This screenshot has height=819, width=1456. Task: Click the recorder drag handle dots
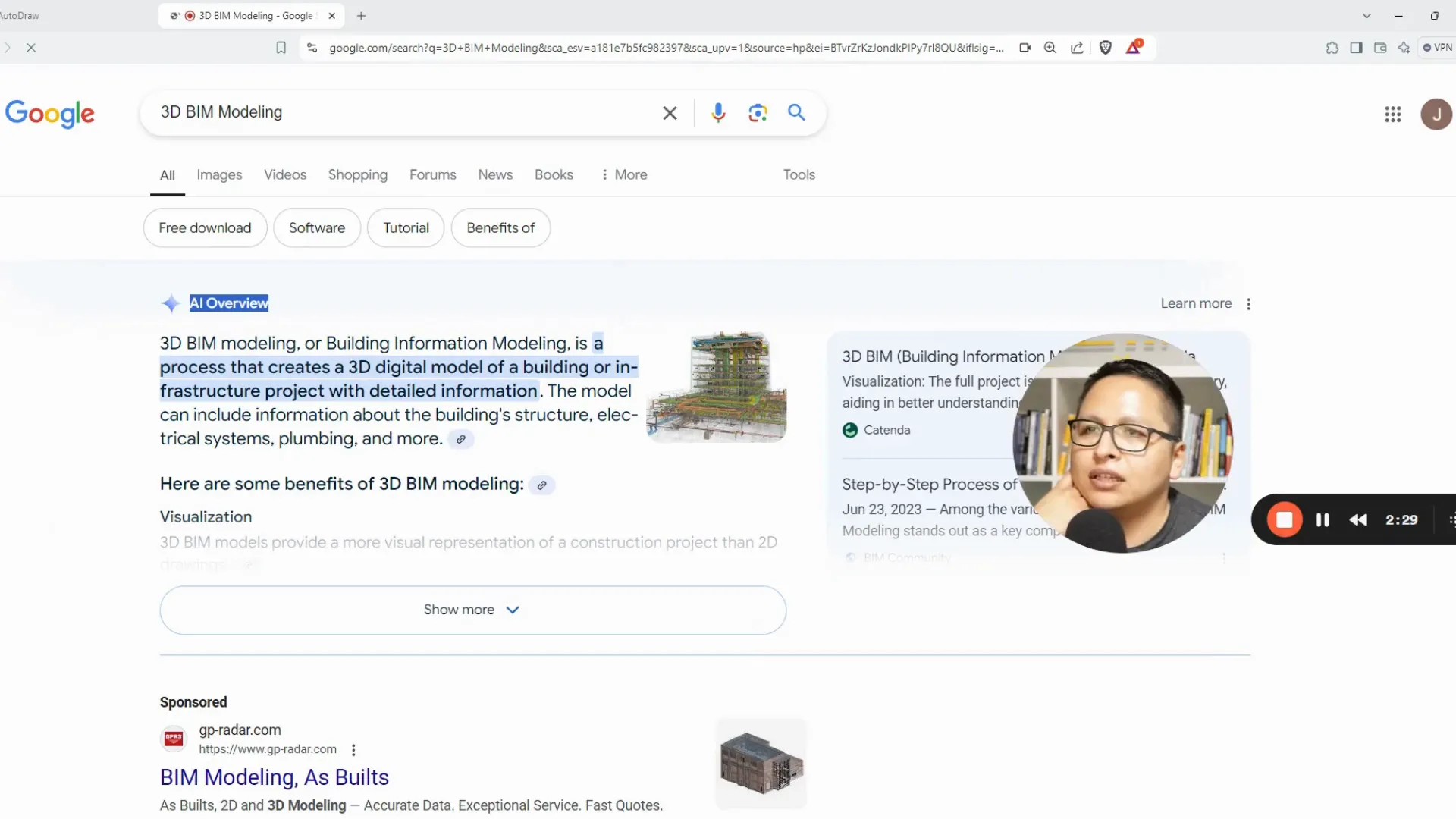(1451, 520)
